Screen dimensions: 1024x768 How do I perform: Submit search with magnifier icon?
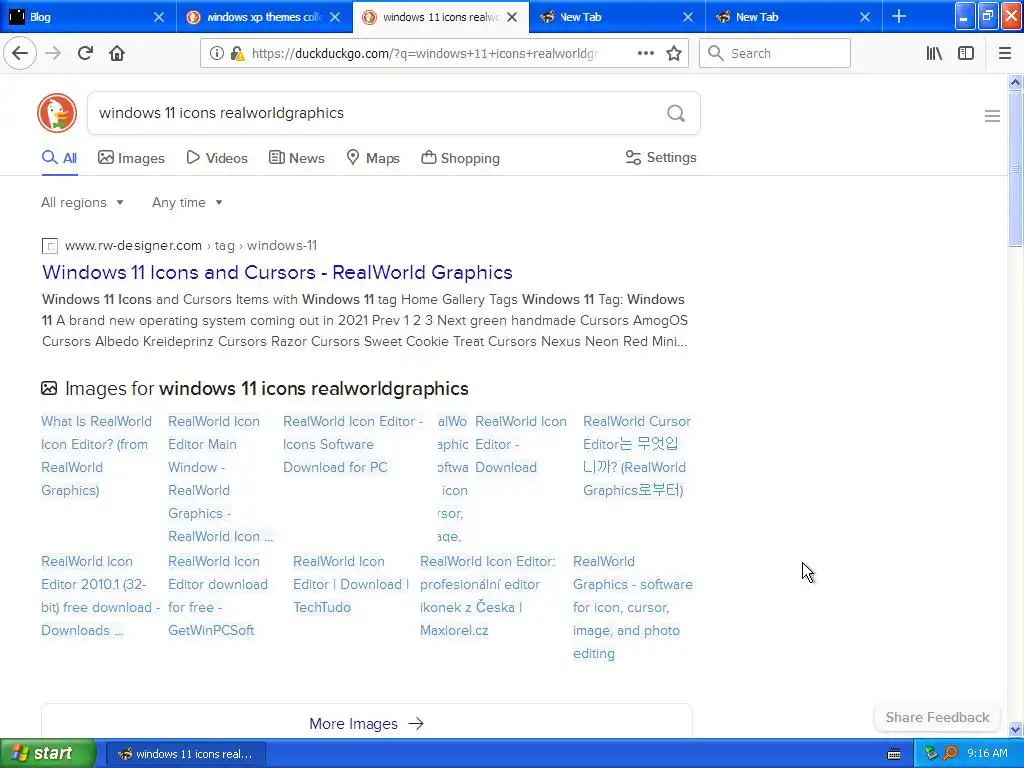point(676,113)
